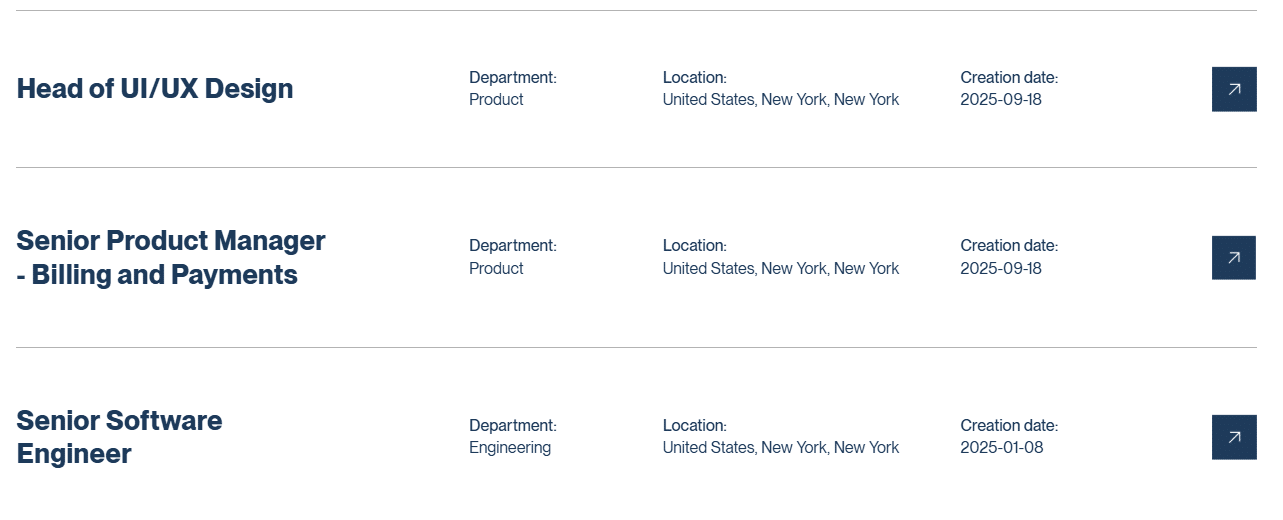Click arrow icon for Senior Product Manager job
The width and height of the screenshot is (1283, 520).
[1234, 258]
